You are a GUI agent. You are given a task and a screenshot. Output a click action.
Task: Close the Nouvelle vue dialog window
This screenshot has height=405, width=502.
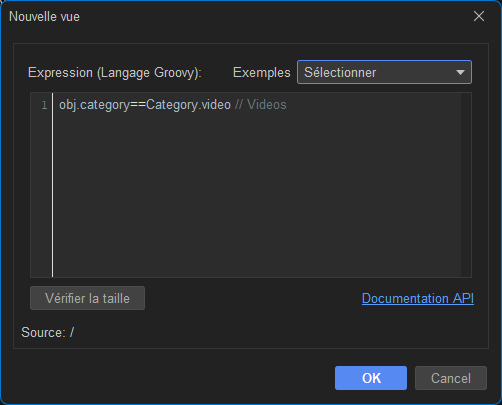(479, 16)
